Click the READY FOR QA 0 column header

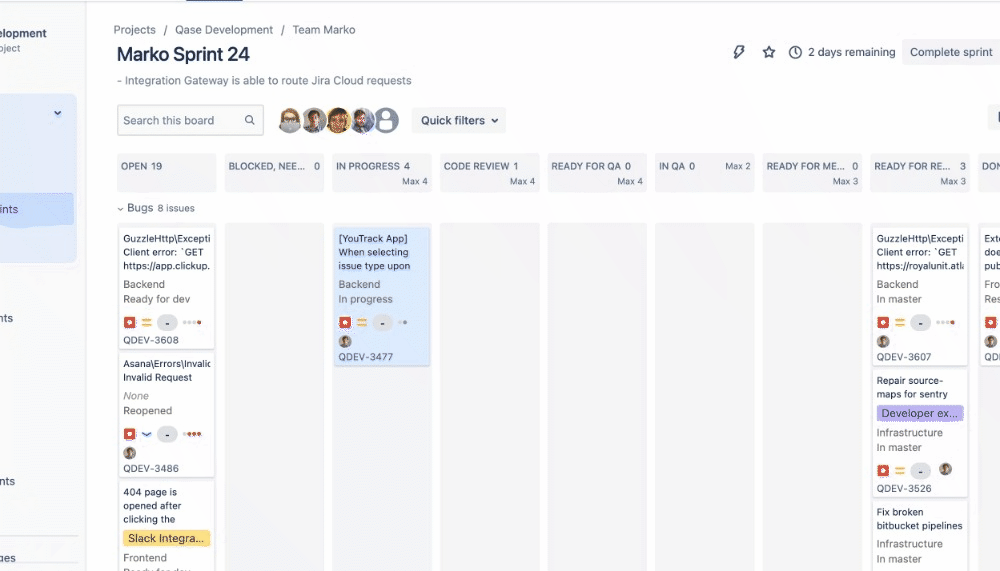point(597,172)
